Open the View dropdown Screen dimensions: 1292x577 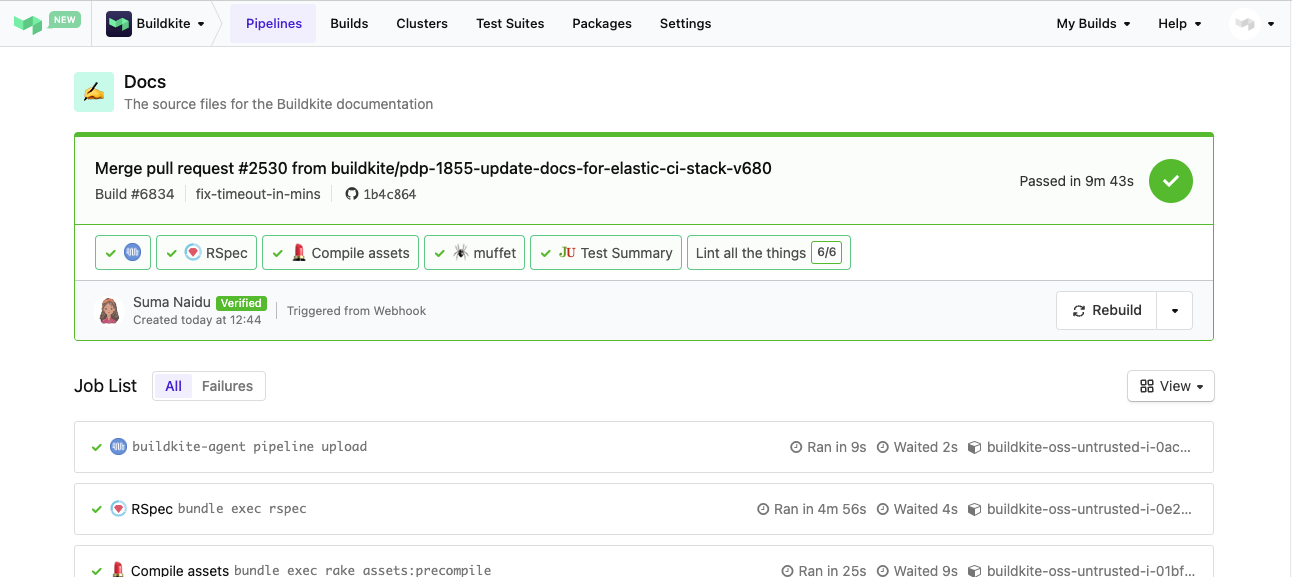click(x=1170, y=386)
